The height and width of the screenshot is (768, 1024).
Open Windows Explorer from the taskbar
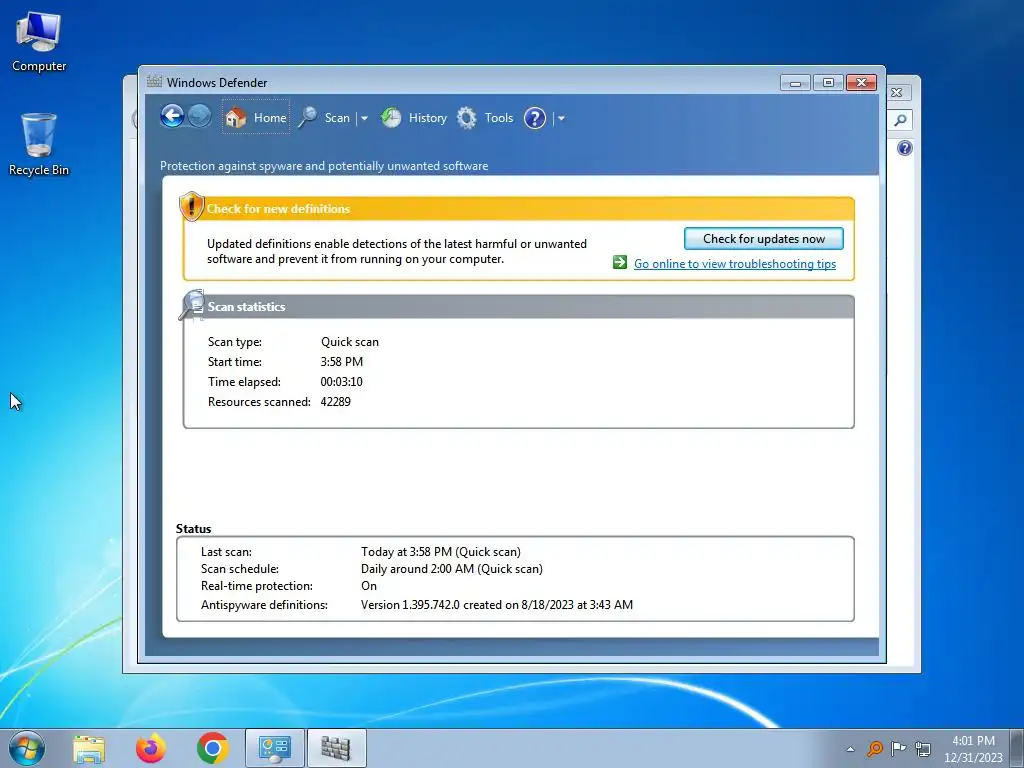tap(89, 749)
